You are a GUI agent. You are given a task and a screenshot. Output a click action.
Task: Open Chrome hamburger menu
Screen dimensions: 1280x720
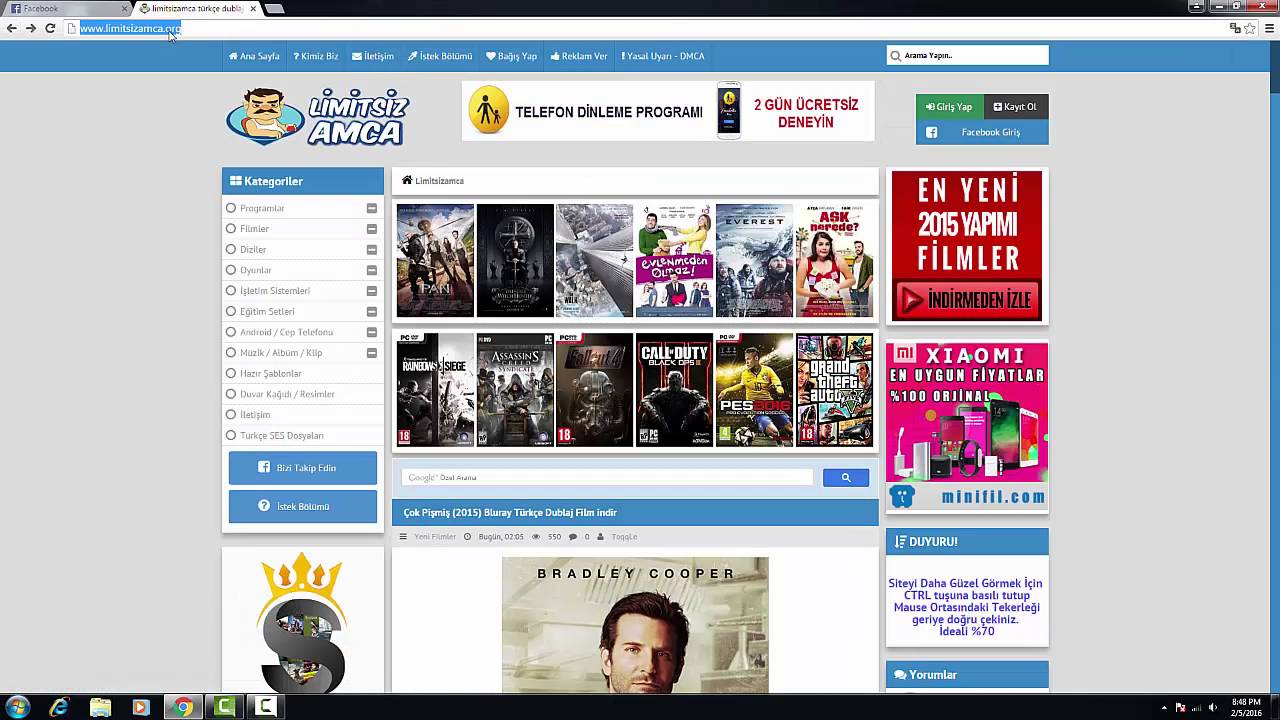[x=1270, y=28]
